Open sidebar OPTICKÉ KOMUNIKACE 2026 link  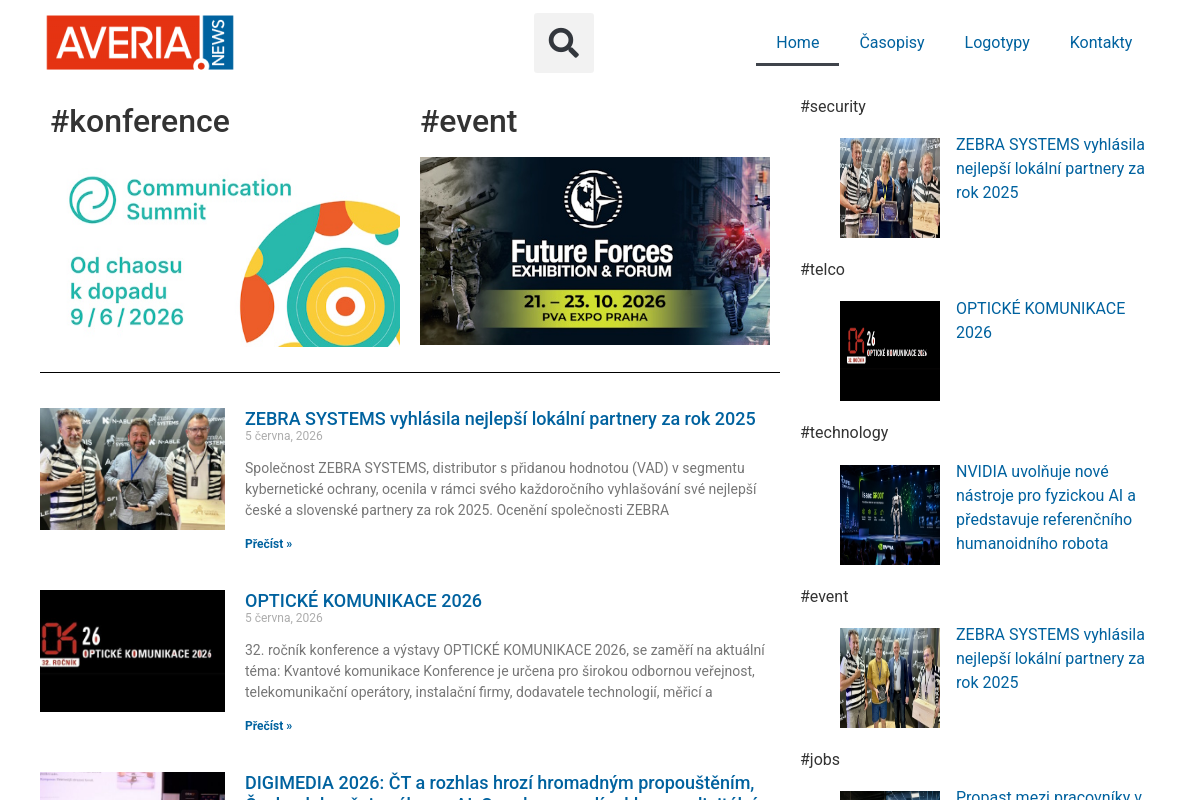pos(1040,320)
